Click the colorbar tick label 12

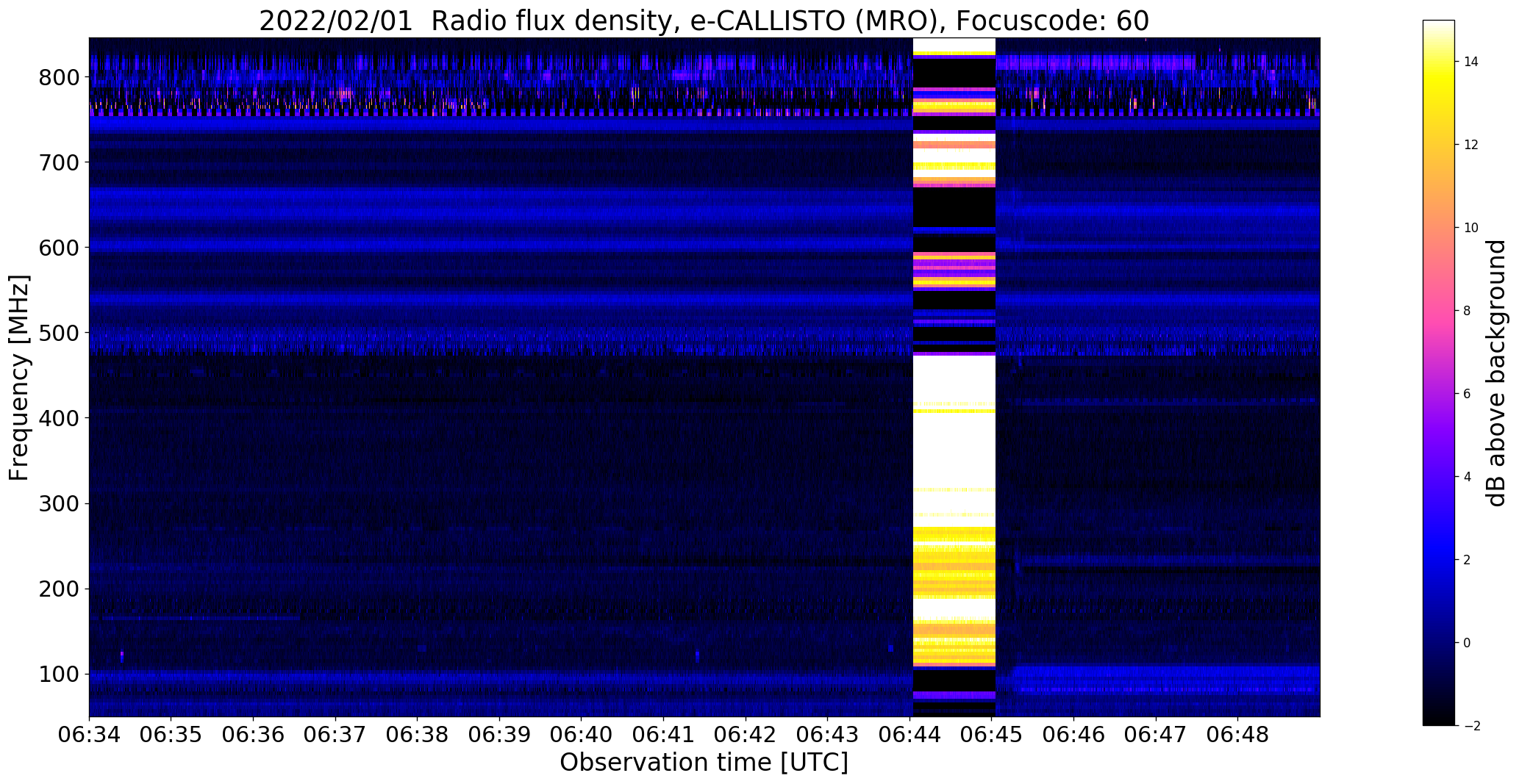point(1471,145)
